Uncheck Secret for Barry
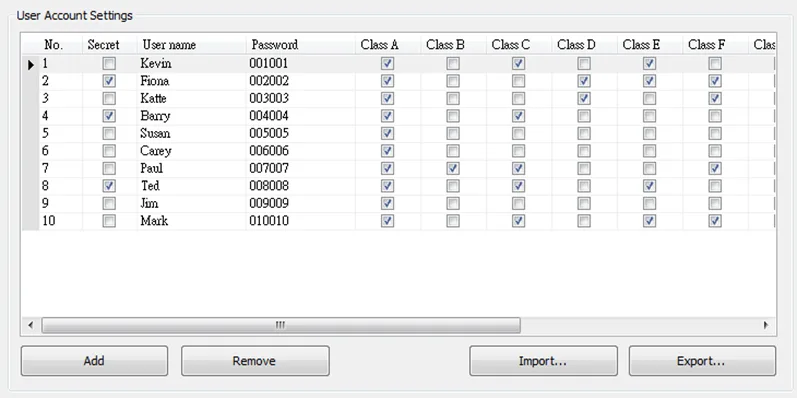 (109, 116)
